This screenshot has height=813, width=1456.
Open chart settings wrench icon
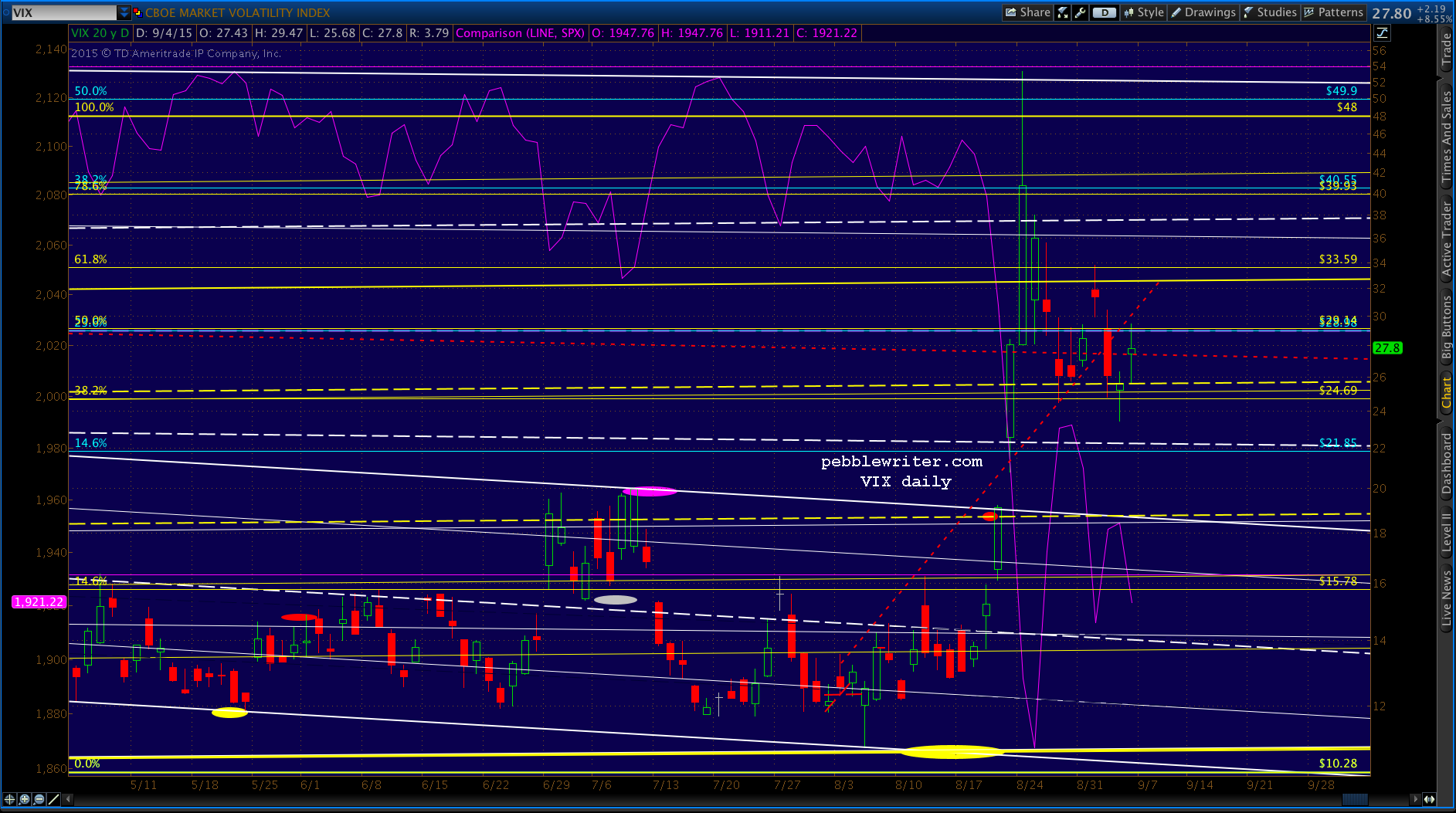point(1081,12)
